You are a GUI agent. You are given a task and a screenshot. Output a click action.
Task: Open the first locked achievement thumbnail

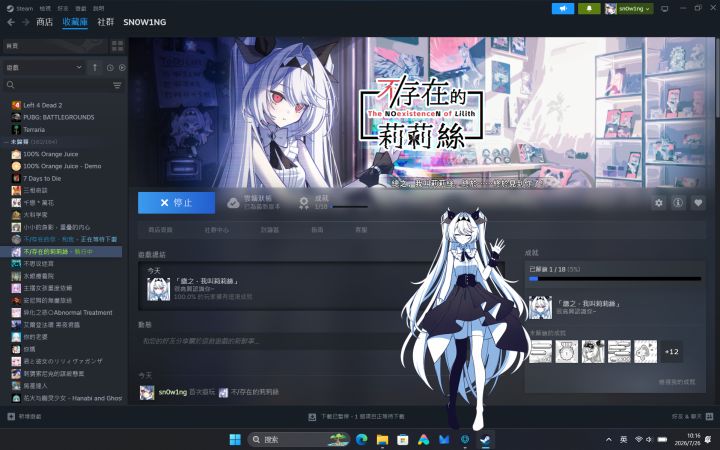click(540, 352)
